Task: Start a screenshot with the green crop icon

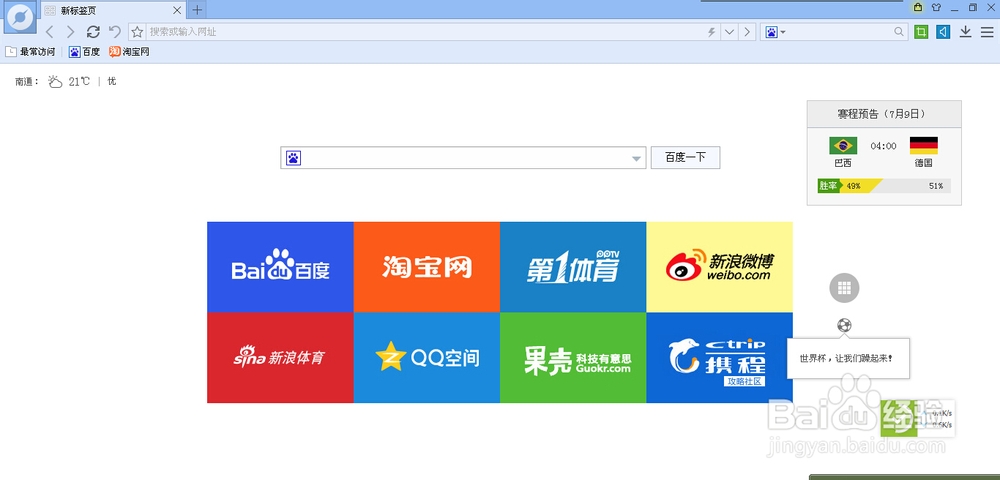Action: (x=920, y=32)
